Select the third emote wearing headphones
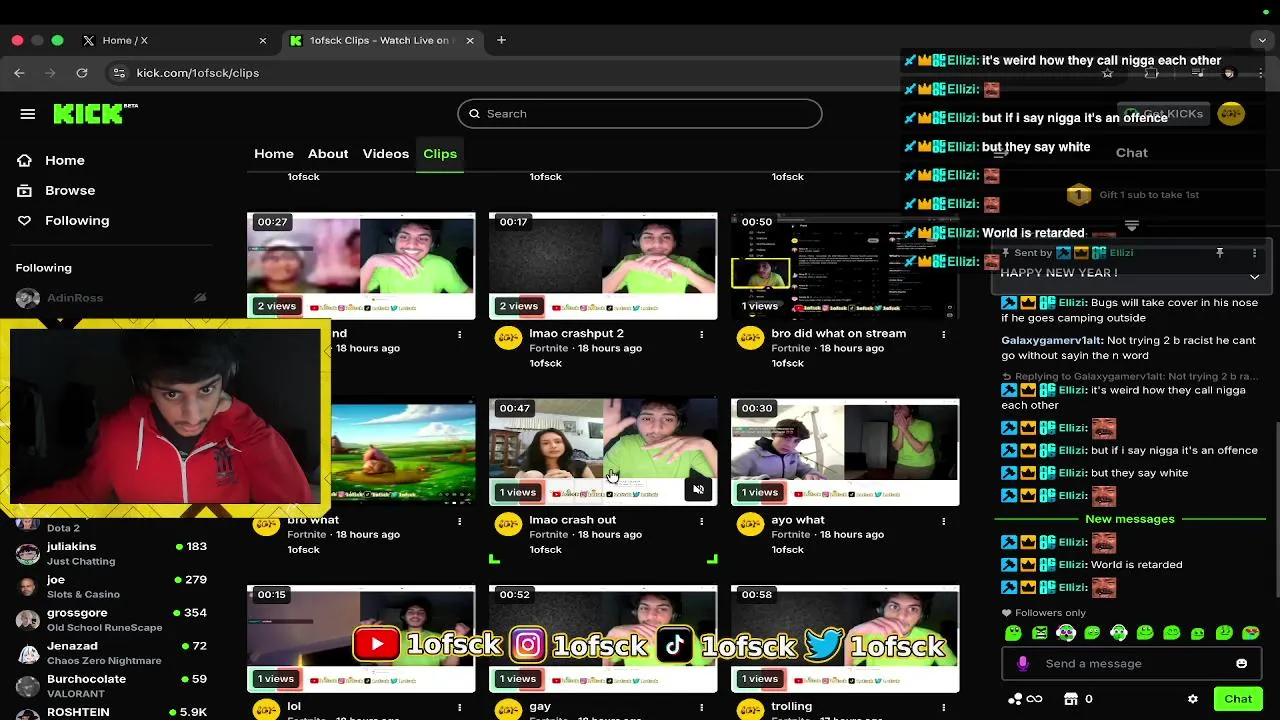 tap(1066, 633)
